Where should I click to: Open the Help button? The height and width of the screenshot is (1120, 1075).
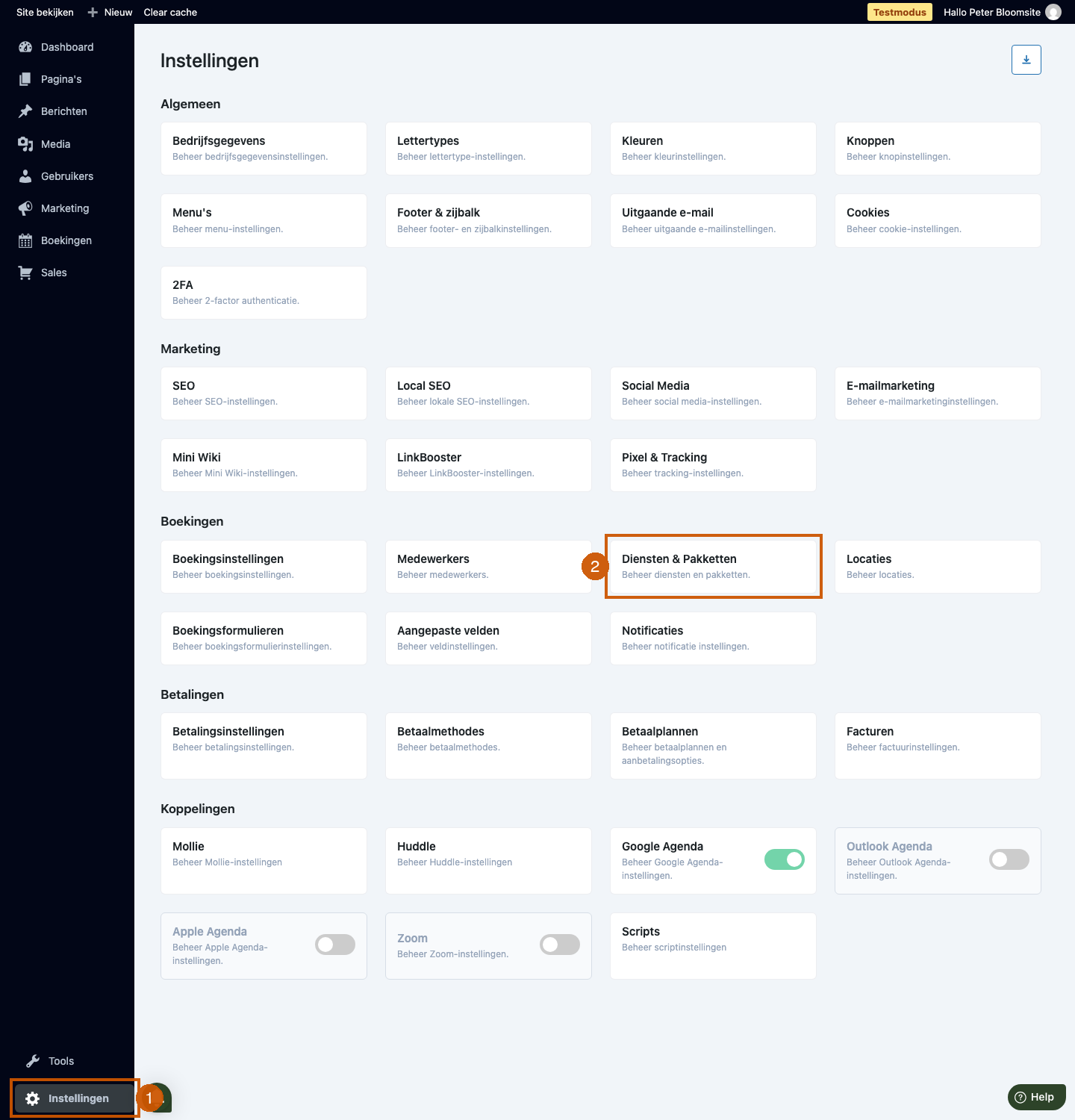click(x=1036, y=1097)
